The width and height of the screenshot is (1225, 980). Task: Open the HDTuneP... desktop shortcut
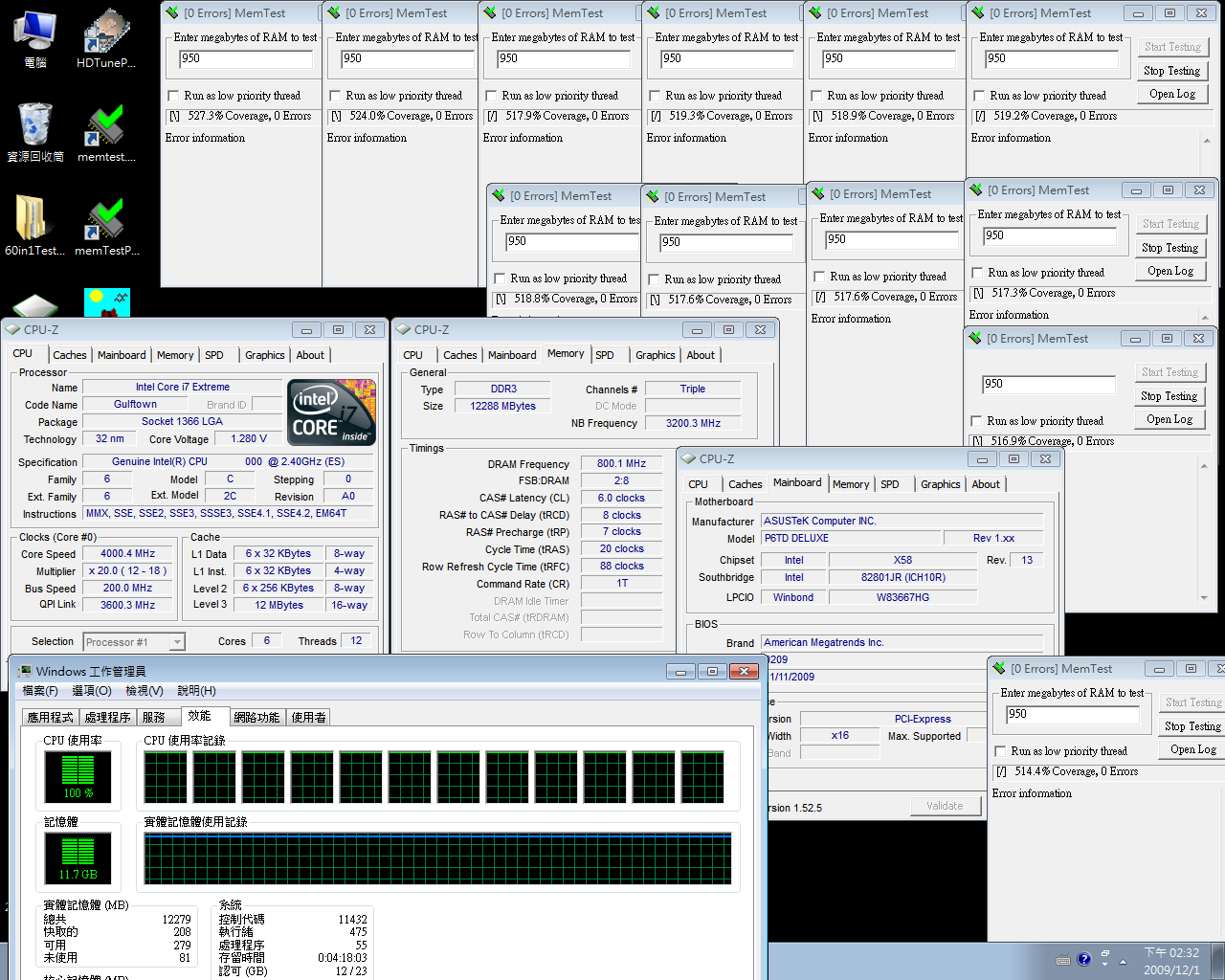tap(105, 38)
